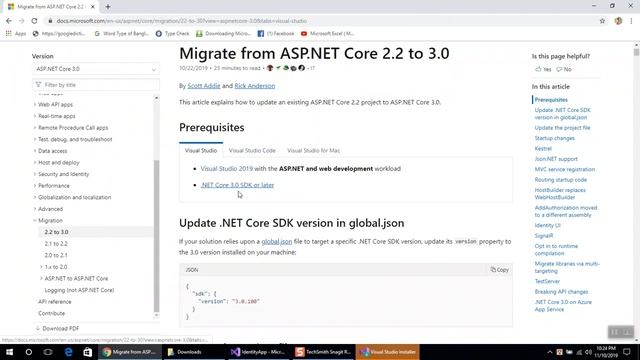
Task: Switch to Visual Studio for Mac tab
Action: click(x=313, y=150)
